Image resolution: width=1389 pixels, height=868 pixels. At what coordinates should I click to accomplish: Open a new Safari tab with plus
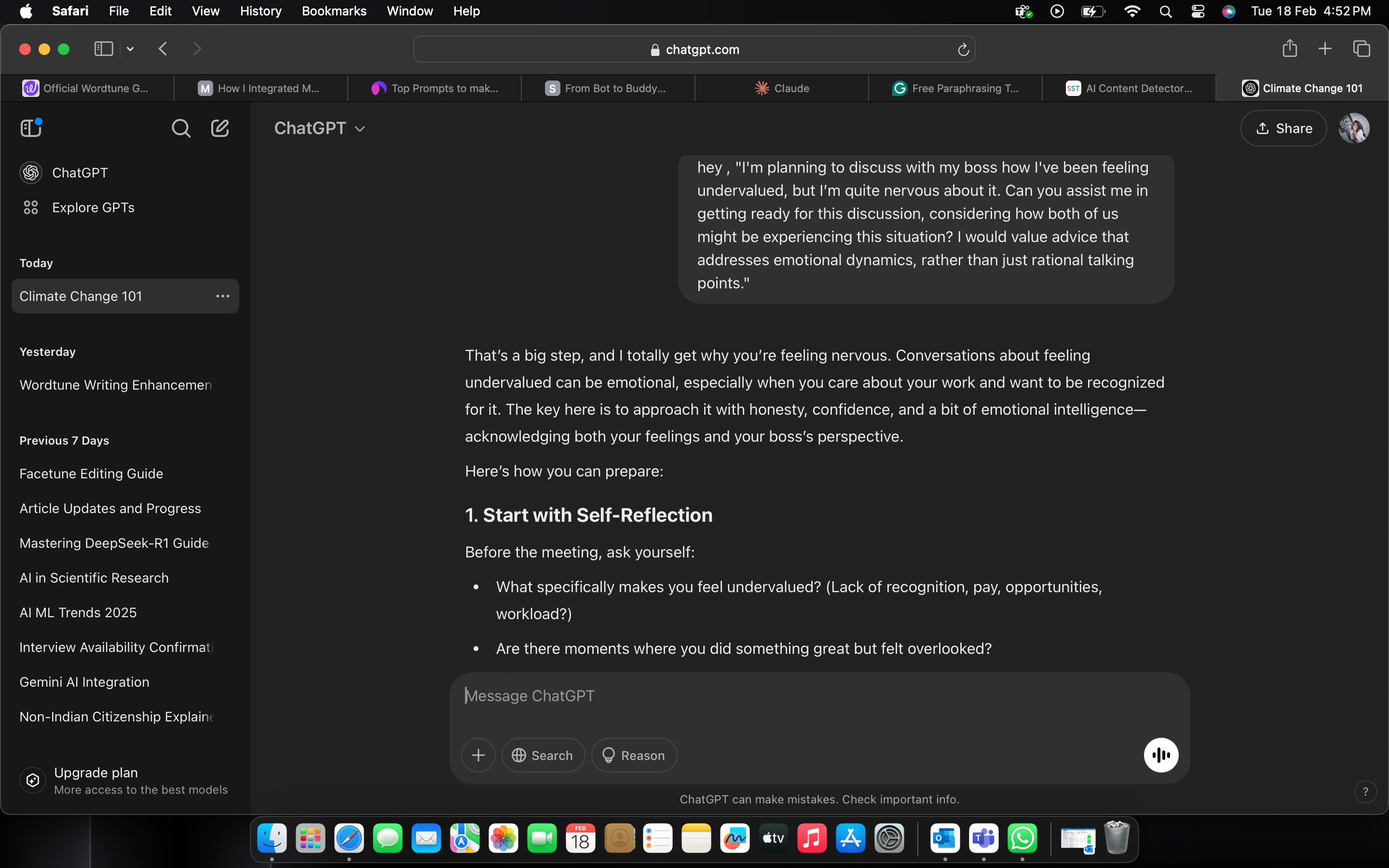1325,49
